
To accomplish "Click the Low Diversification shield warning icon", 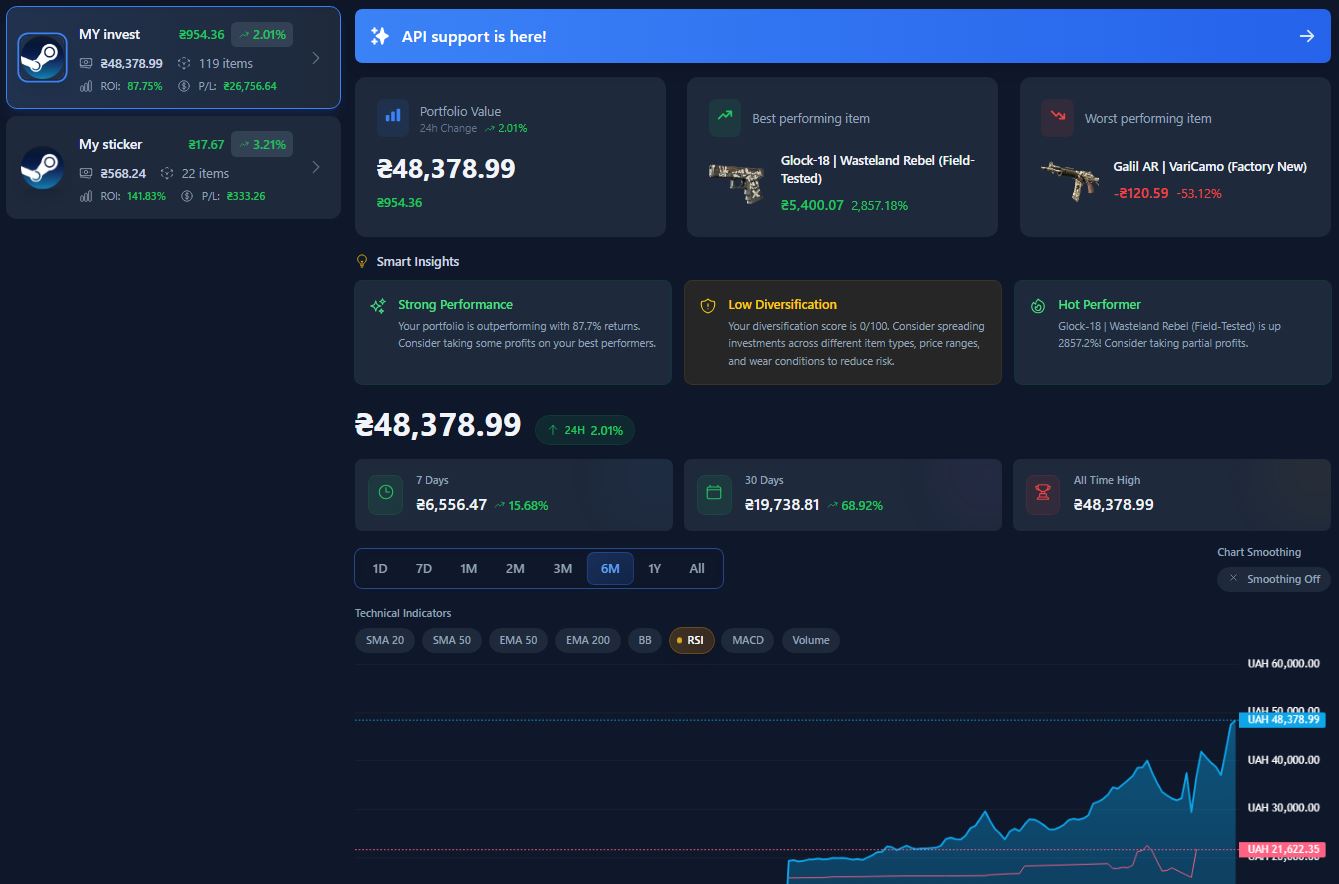I will [708, 306].
